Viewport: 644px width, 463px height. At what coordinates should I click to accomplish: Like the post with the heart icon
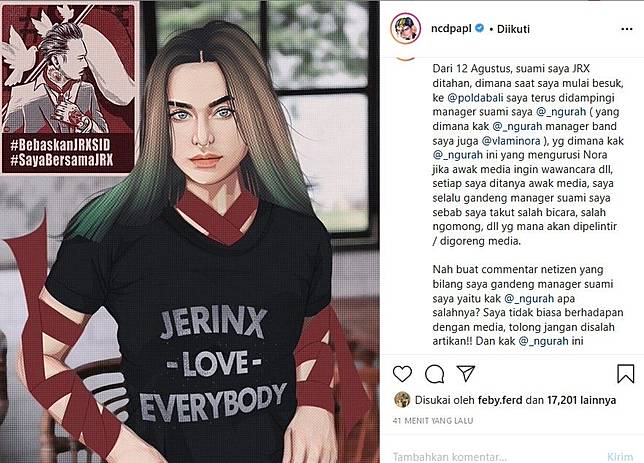pyautogui.click(x=402, y=373)
